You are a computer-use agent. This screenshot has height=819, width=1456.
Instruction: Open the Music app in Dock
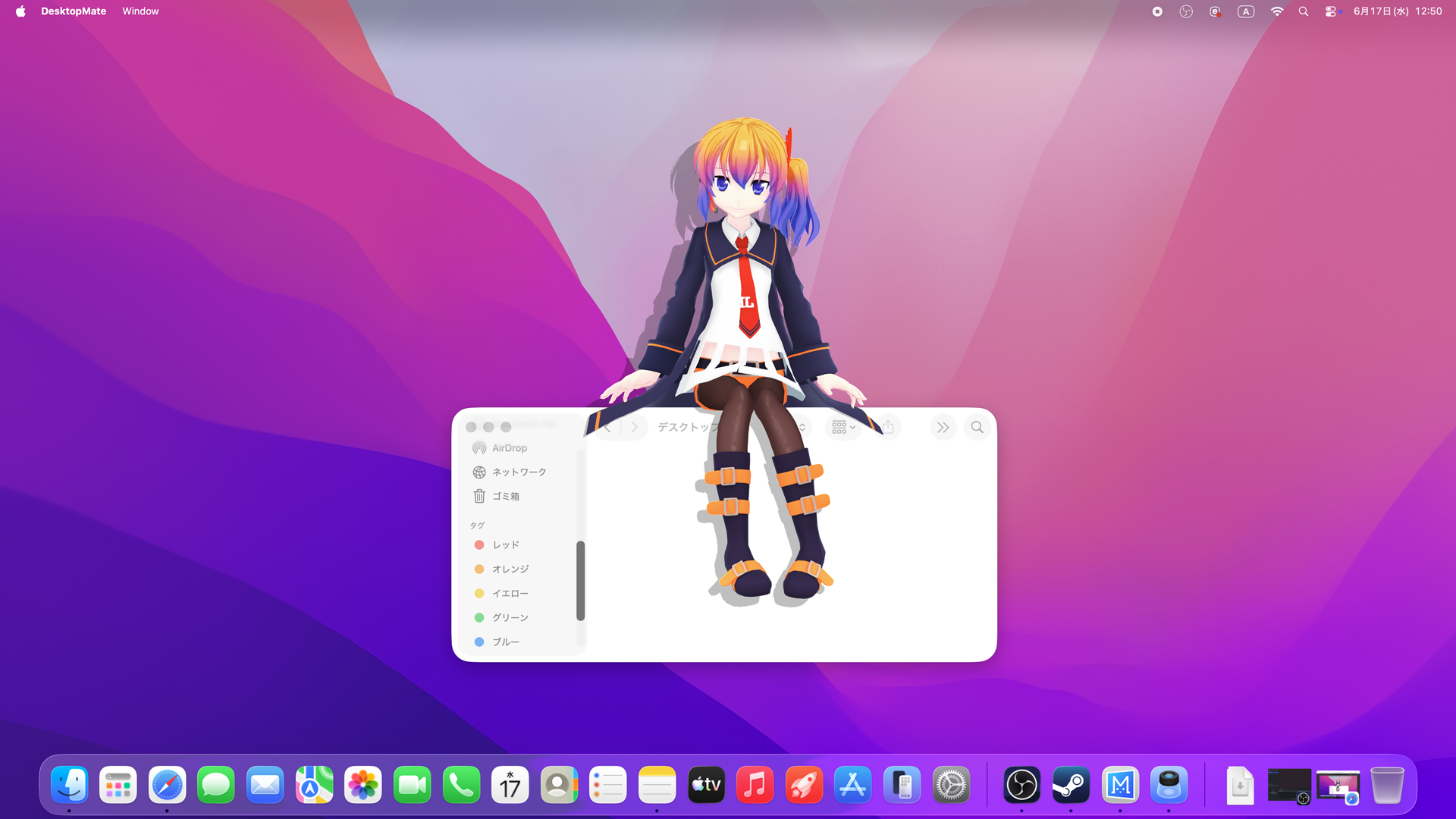pyautogui.click(x=755, y=785)
